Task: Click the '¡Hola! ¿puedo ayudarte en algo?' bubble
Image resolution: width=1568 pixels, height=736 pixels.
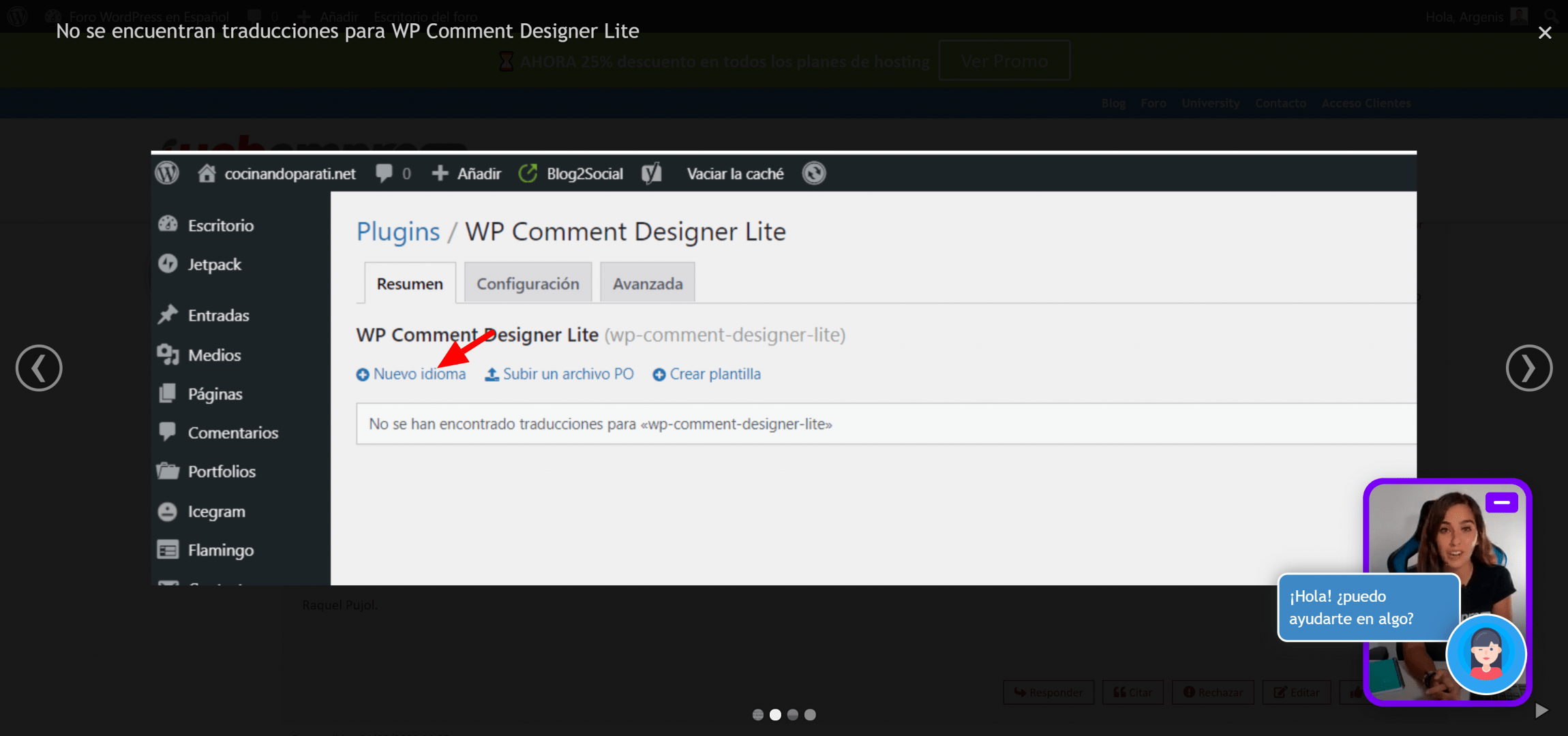Action: click(1368, 607)
